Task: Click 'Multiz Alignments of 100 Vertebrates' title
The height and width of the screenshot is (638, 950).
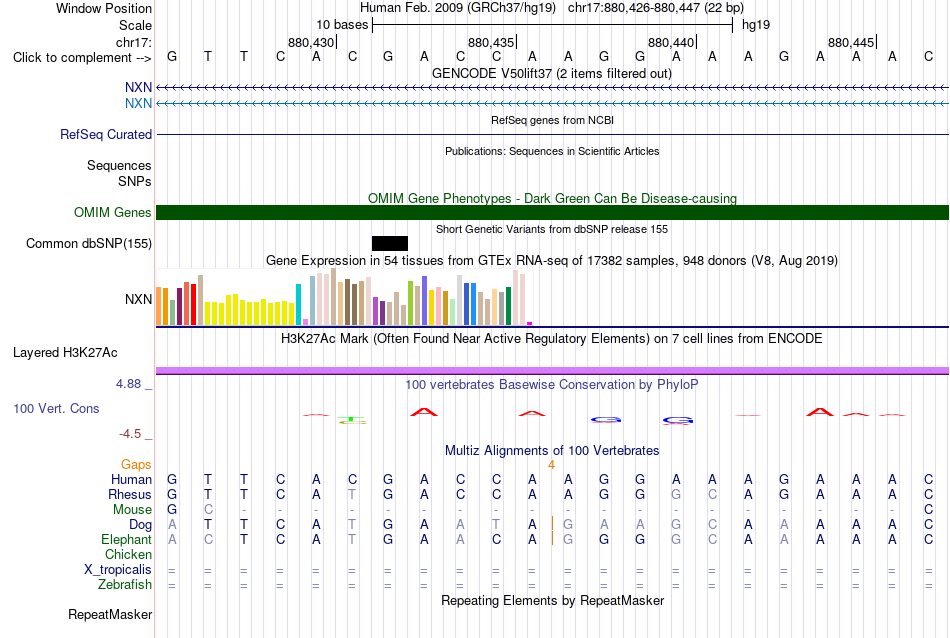Action: (552, 450)
